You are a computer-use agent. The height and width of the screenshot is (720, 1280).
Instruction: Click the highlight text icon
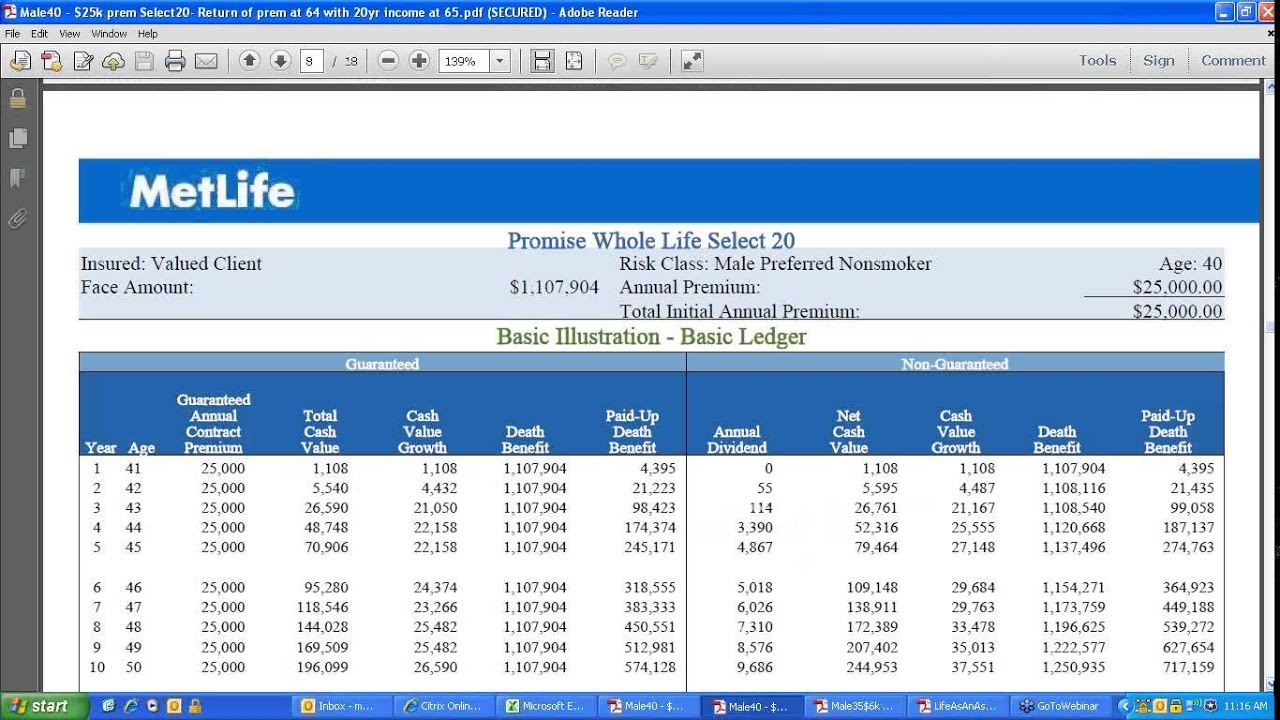click(x=648, y=61)
